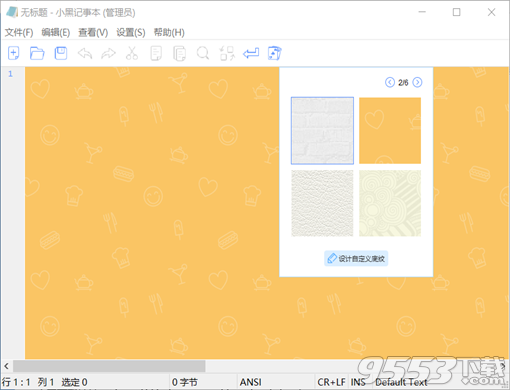Click the replace icon in toolbar
This screenshot has width=510, height=390.
(227, 53)
